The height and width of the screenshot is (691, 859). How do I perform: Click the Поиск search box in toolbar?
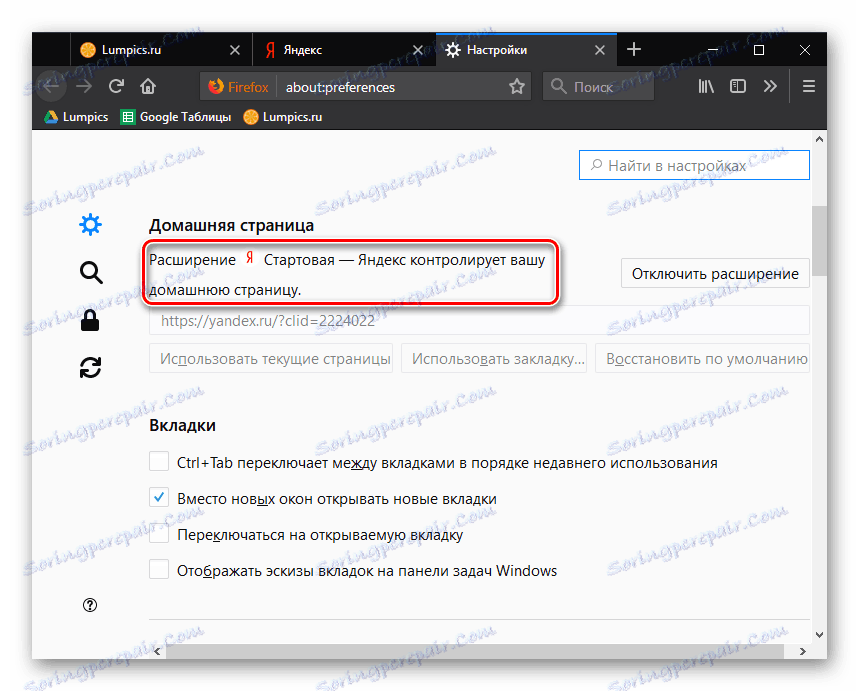click(598, 87)
